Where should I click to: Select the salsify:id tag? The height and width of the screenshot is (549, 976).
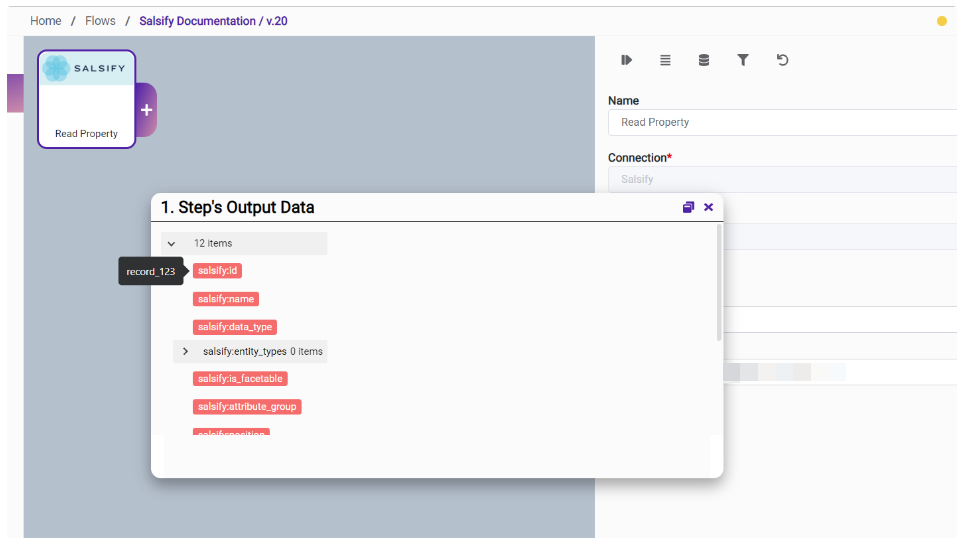(x=218, y=271)
